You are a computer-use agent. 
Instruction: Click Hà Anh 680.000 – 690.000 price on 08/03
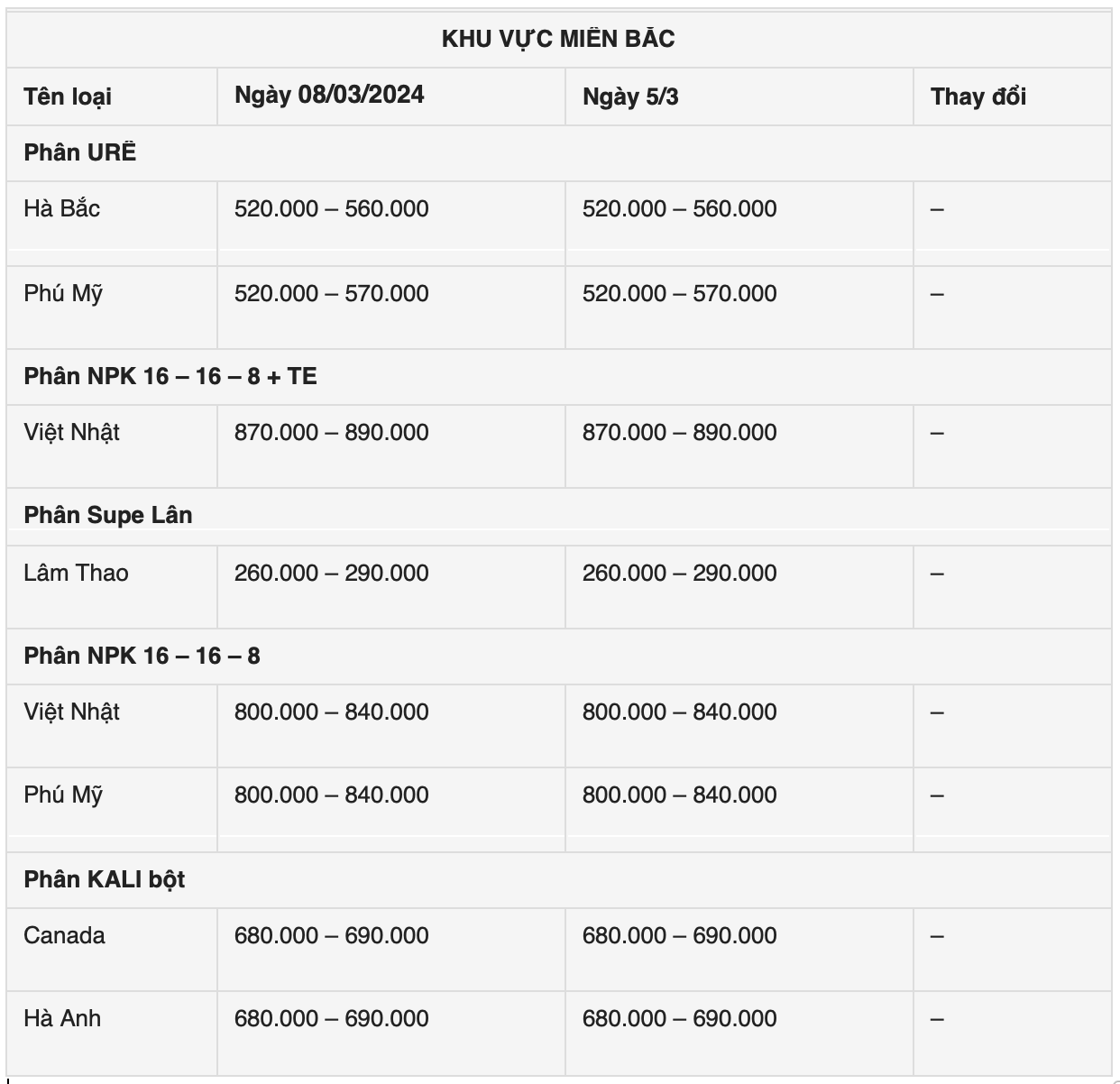pyautogui.click(x=331, y=1018)
